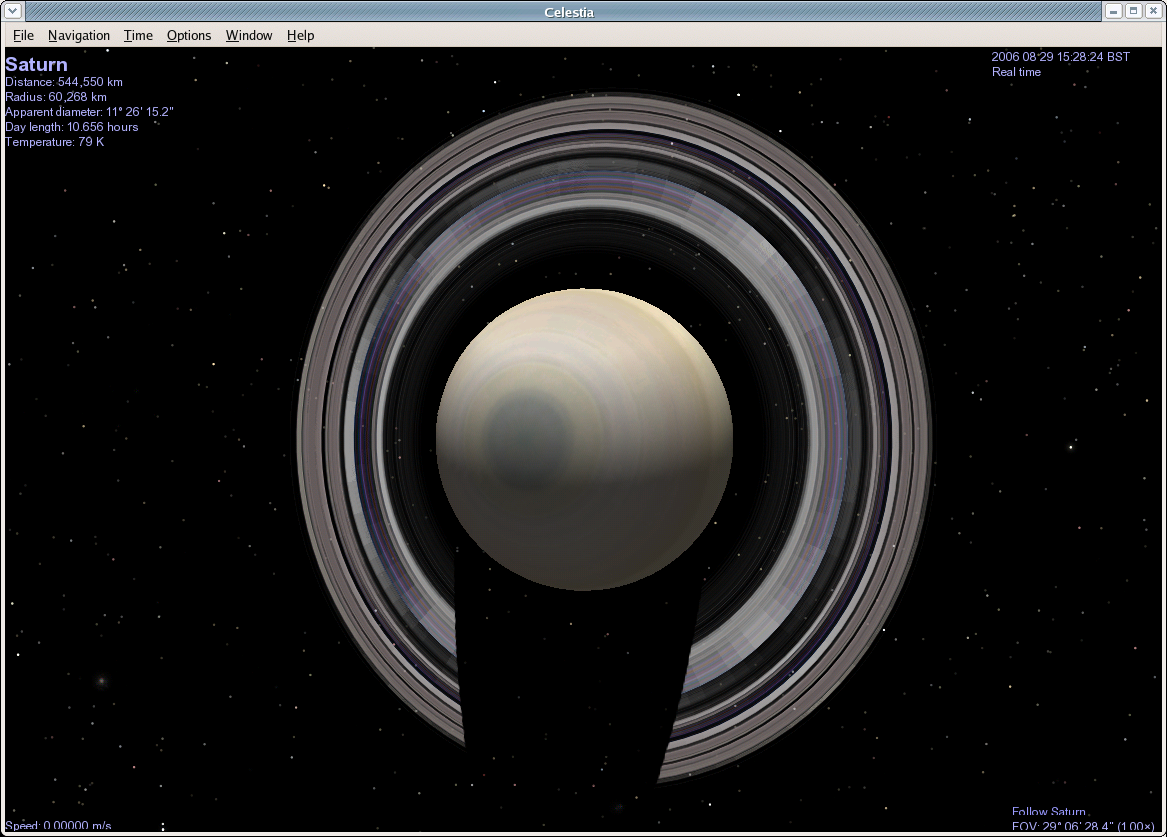Open the File menu
The height and width of the screenshot is (837, 1167).
[x=23, y=35]
